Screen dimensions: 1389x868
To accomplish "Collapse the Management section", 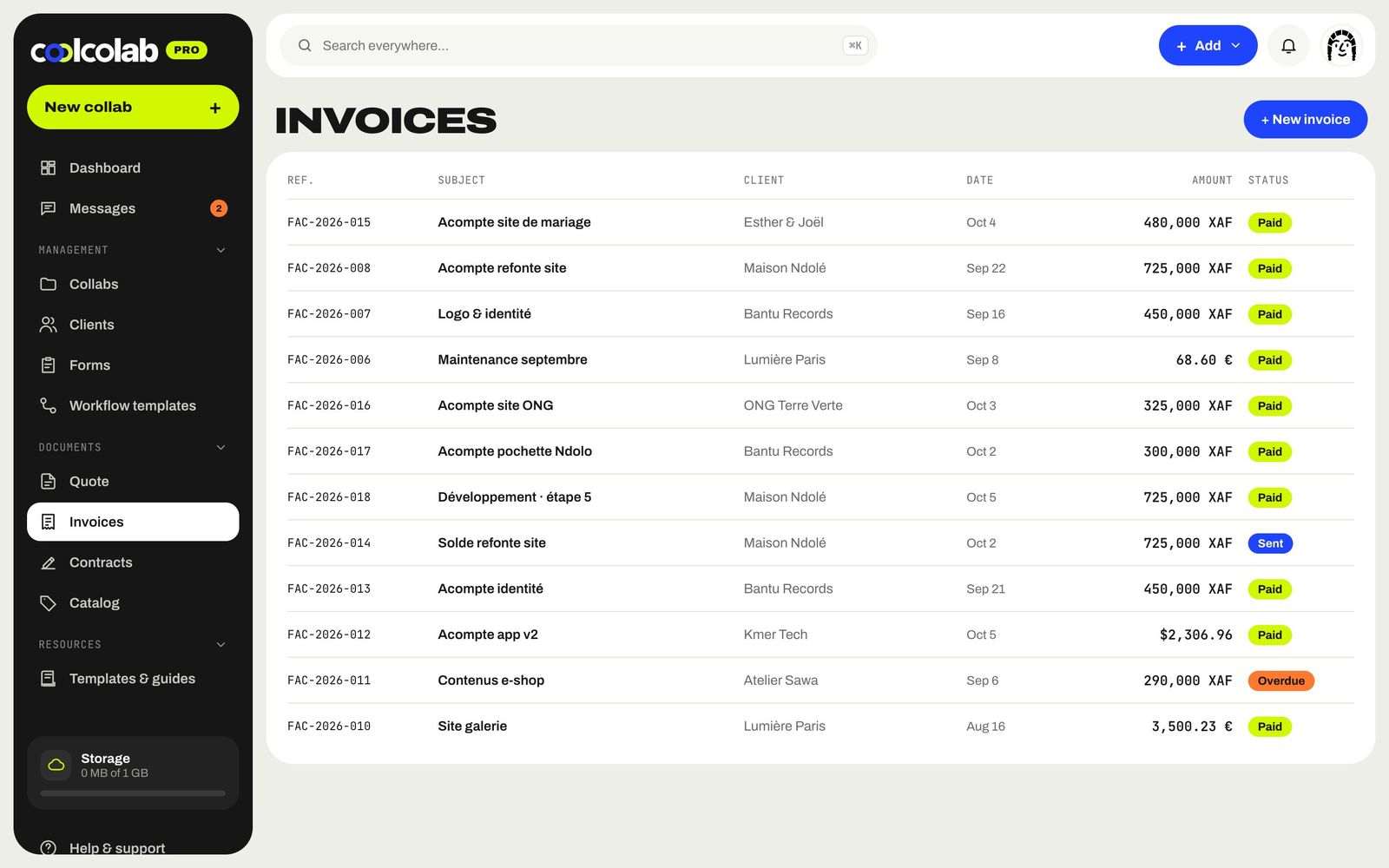I will 221,250.
